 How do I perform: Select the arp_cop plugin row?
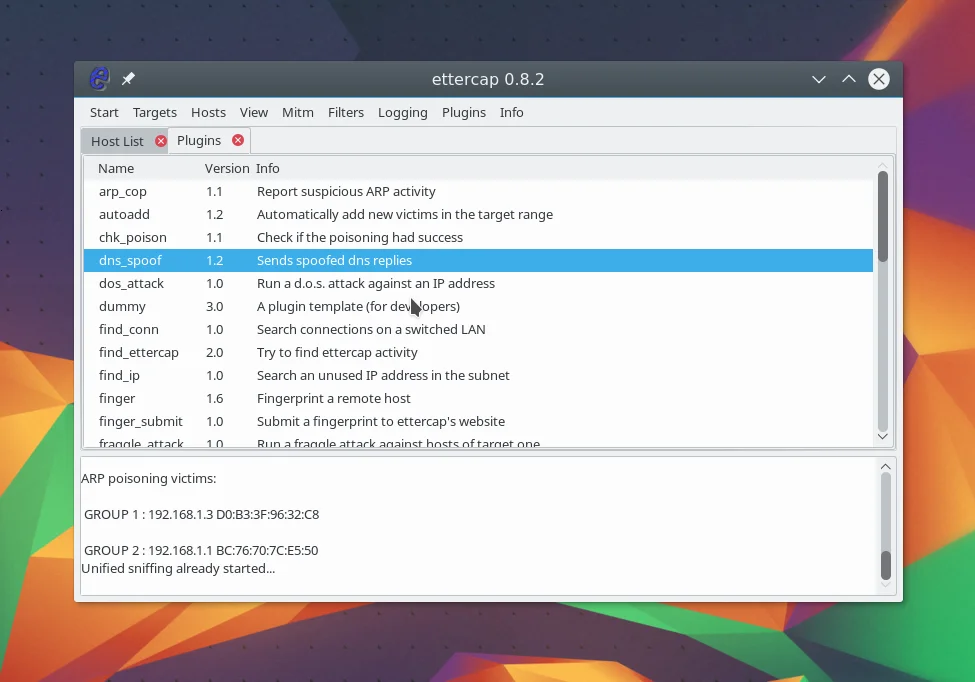tap(123, 191)
